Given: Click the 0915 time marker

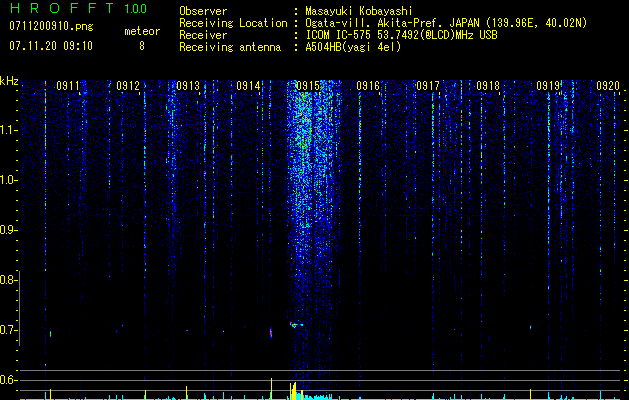Looking at the screenshot, I should pyautogui.click(x=308, y=85).
